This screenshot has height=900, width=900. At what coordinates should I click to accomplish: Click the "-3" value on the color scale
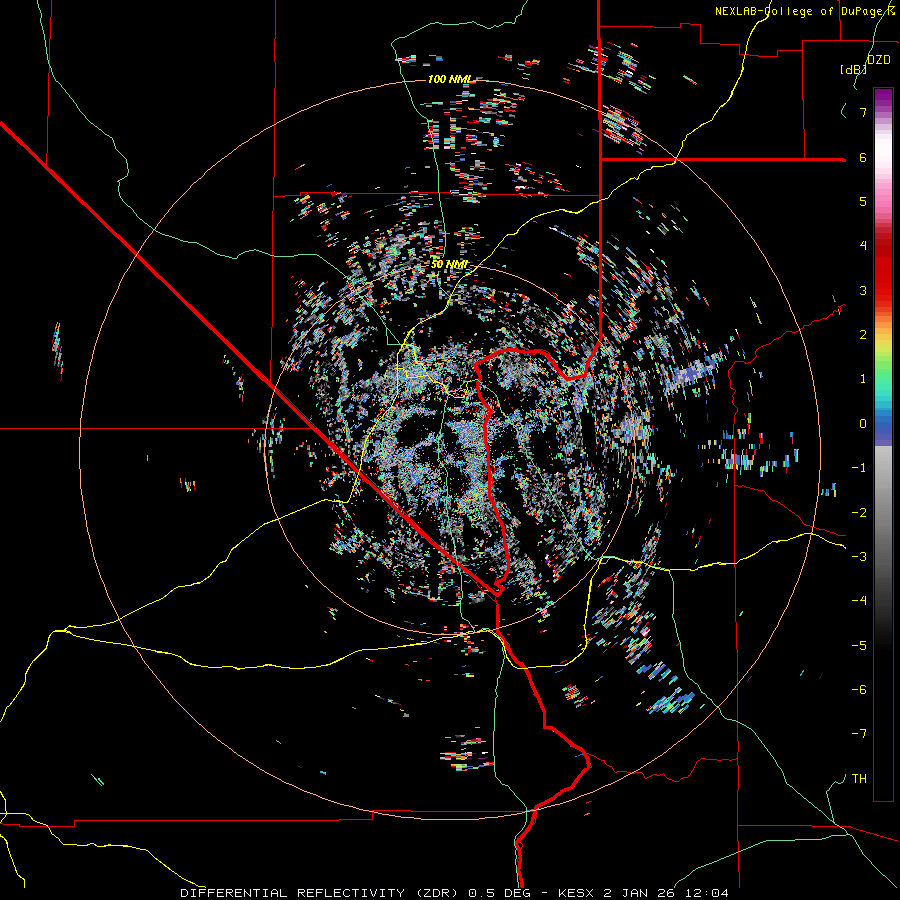(859, 557)
